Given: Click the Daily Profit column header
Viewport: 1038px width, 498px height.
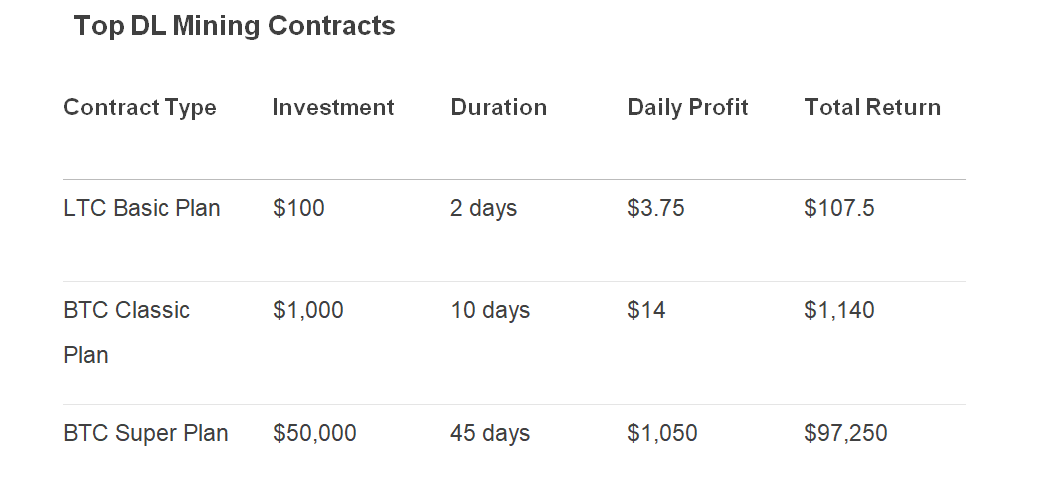Looking at the screenshot, I should point(688,107).
